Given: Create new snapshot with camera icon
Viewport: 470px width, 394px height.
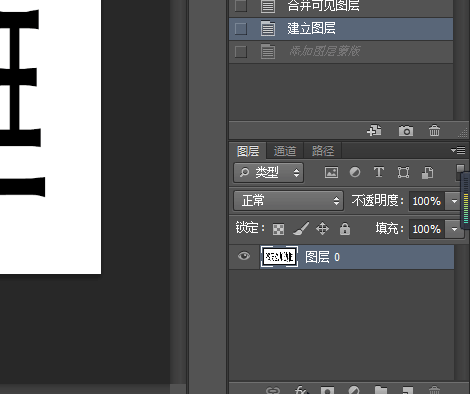Looking at the screenshot, I should click(x=406, y=131).
